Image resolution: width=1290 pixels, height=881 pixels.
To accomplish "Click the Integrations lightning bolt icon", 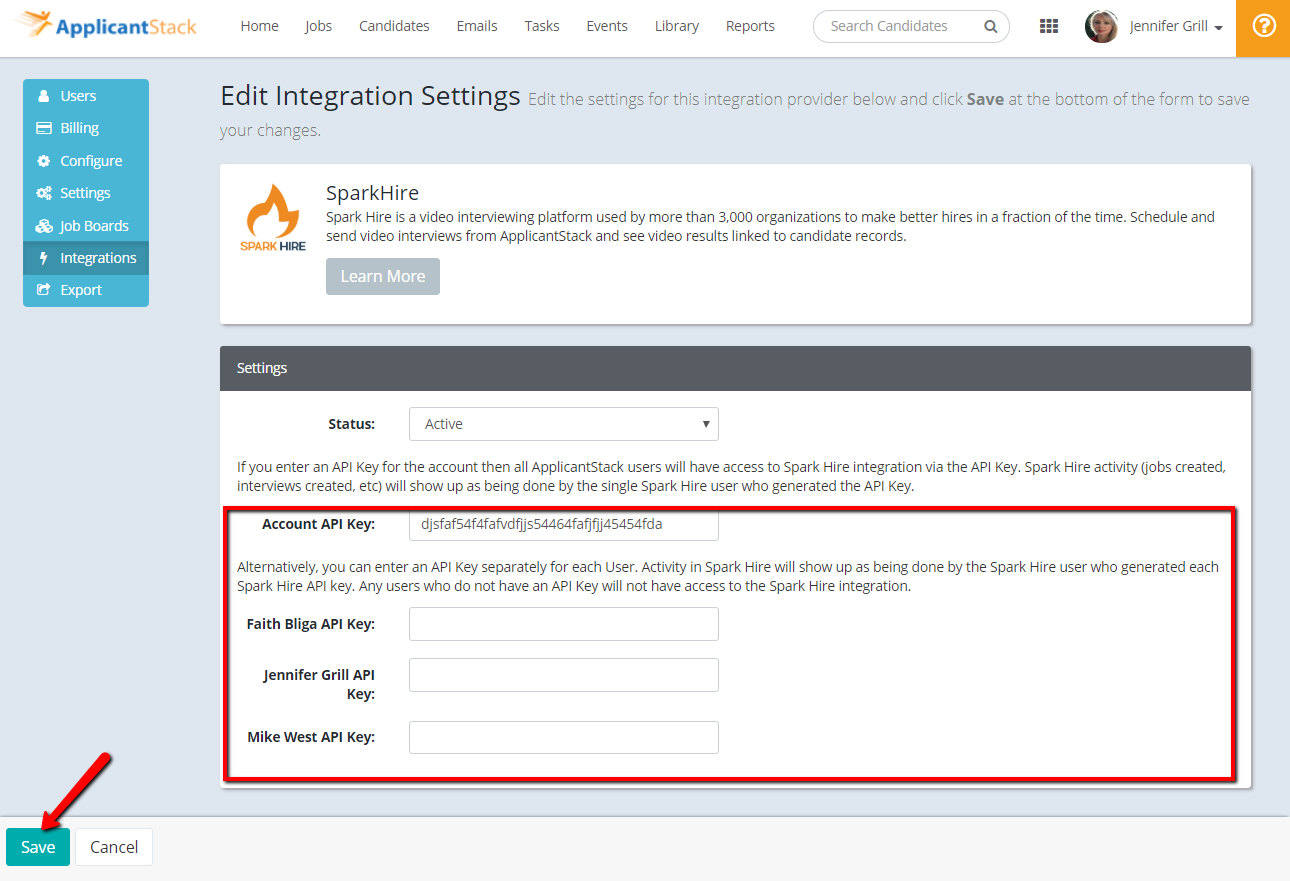I will tap(42, 257).
